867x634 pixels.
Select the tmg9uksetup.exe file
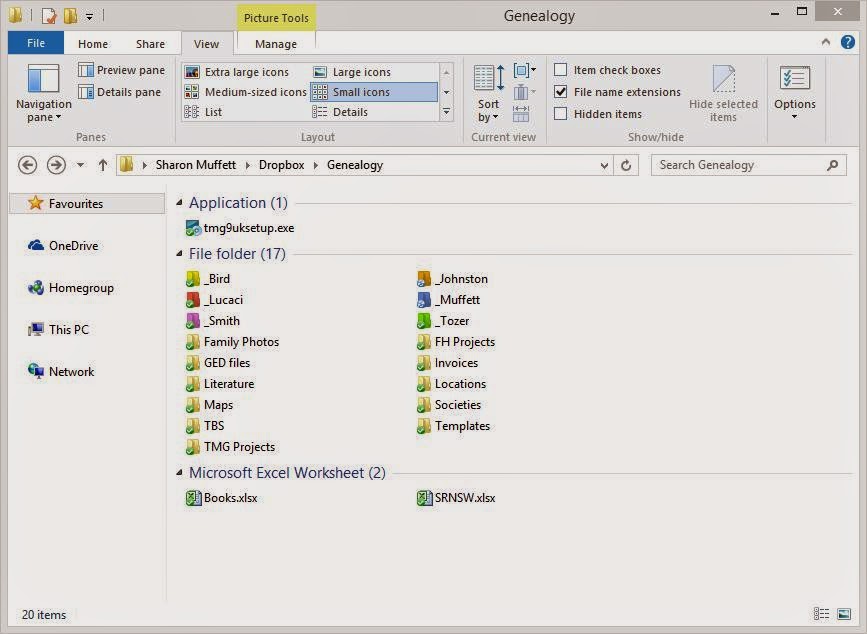pos(240,228)
